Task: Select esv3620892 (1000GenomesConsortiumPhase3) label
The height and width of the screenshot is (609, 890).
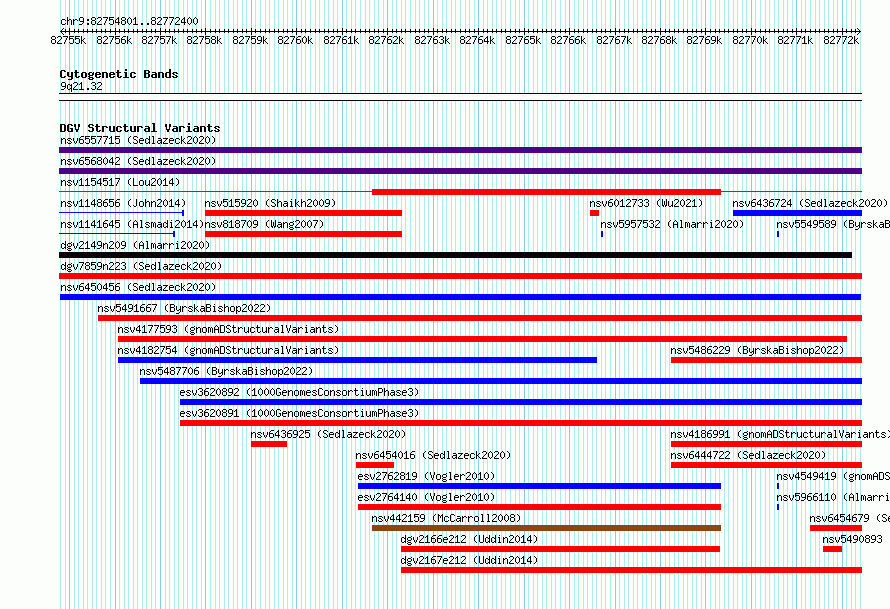Action: [299, 392]
